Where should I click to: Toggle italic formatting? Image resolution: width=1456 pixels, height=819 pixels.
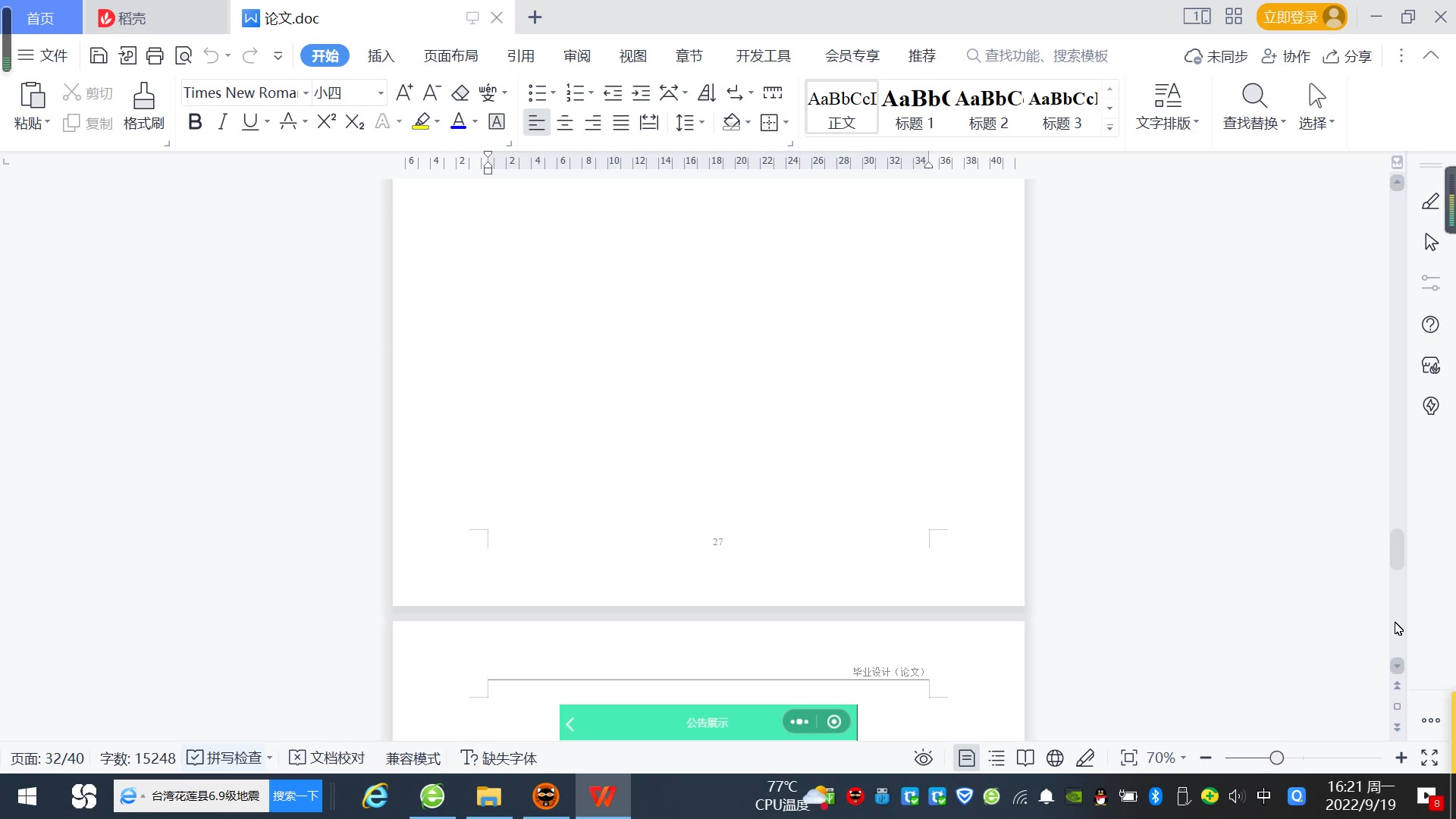click(222, 122)
